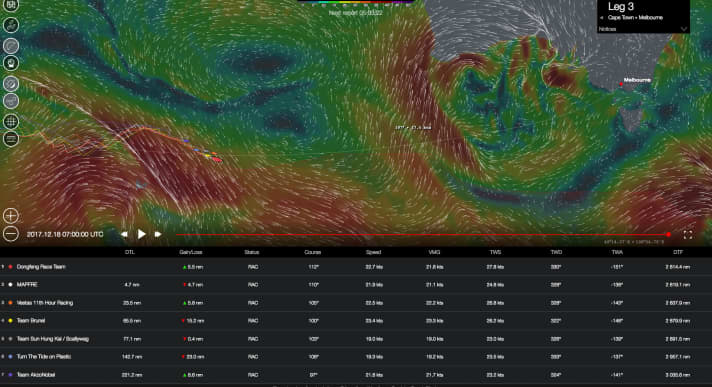Start playback with the play button
This screenshot has width=712, height=387.
pyautogui.click(x=142, y=234)
